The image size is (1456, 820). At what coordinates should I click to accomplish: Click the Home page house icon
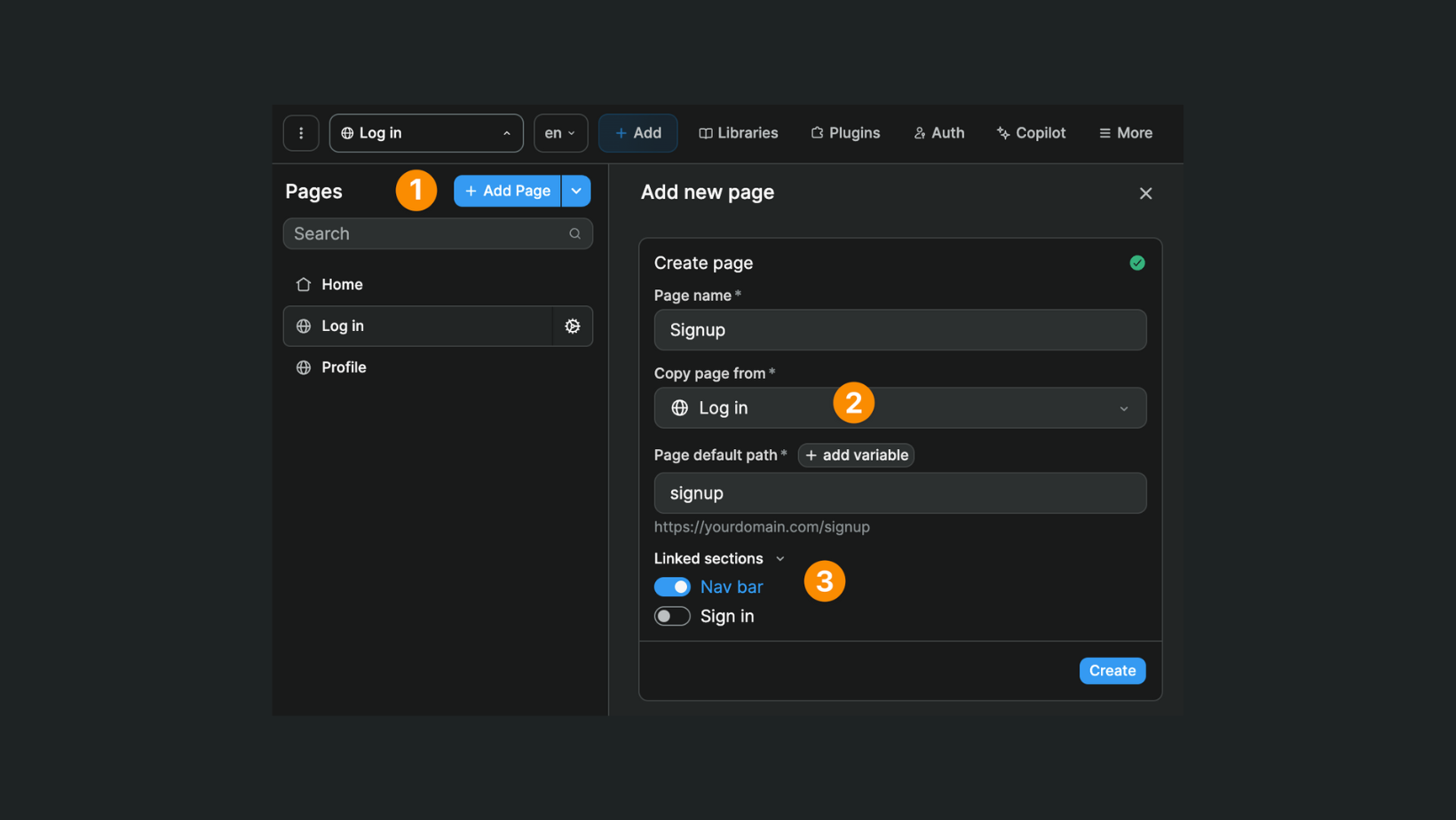pyautogui.click(x=304, y=285)
